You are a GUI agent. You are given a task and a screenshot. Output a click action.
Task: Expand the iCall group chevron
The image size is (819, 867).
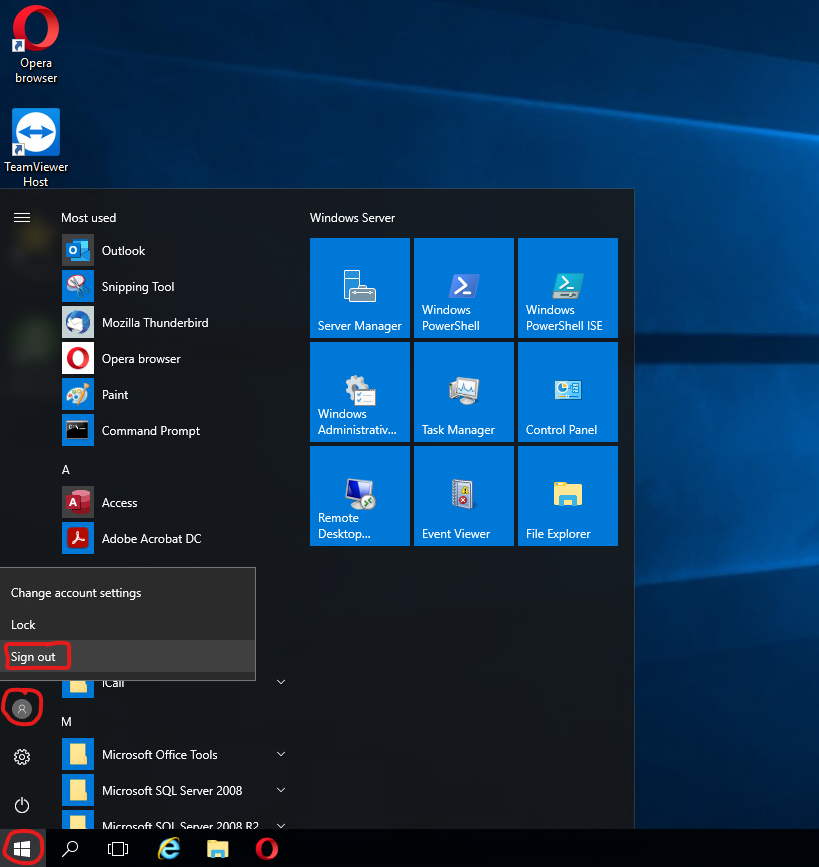tap(280, 681)
